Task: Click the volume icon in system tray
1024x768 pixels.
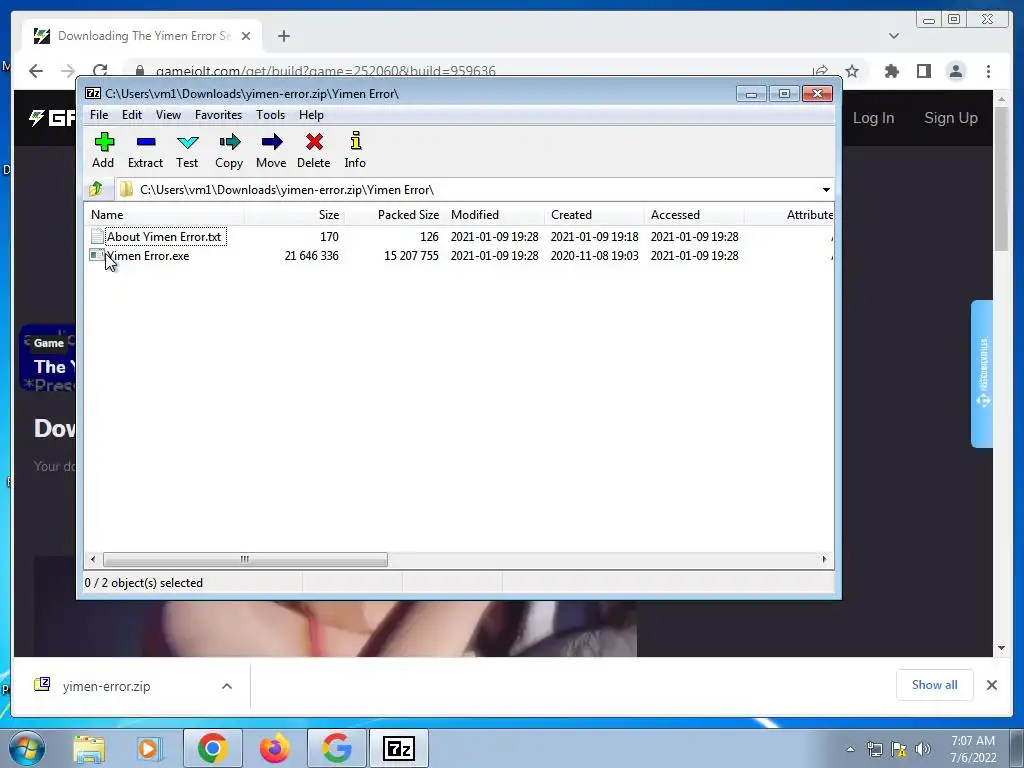Action: pyautogui.click(x=923, y=749)
